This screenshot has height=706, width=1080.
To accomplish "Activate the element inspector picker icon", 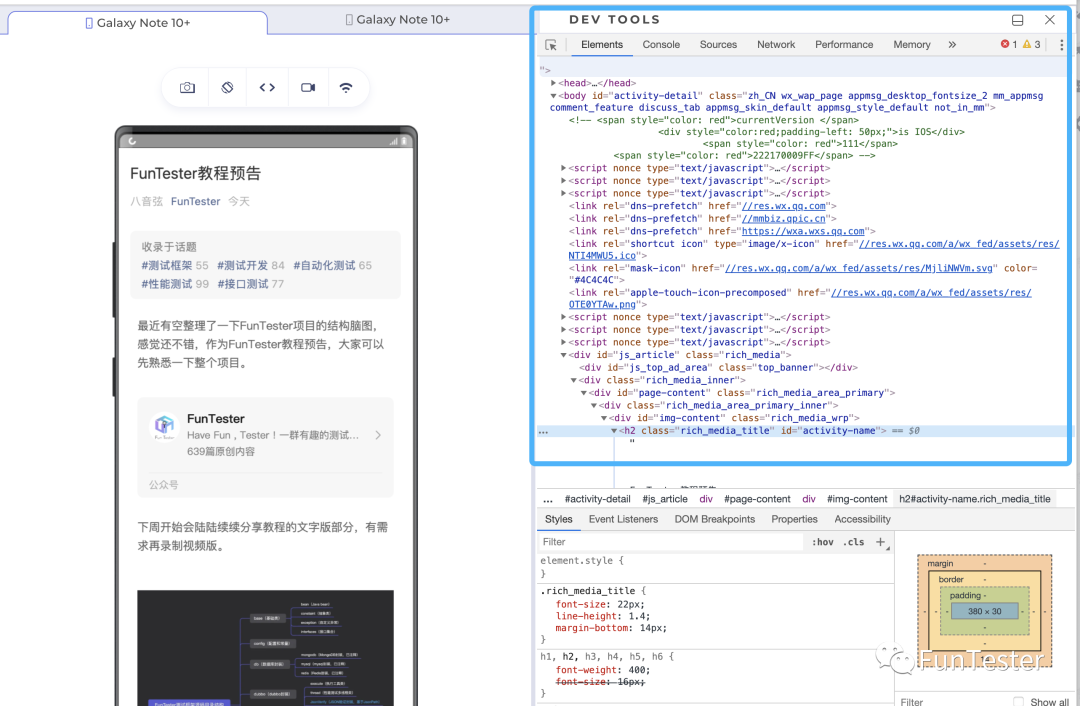I will click(551, 45).
